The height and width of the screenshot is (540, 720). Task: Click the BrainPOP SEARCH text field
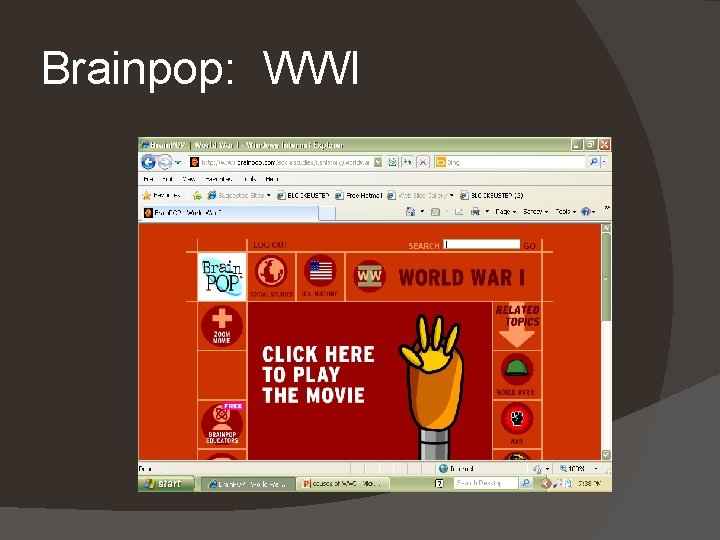click(481, 244)
